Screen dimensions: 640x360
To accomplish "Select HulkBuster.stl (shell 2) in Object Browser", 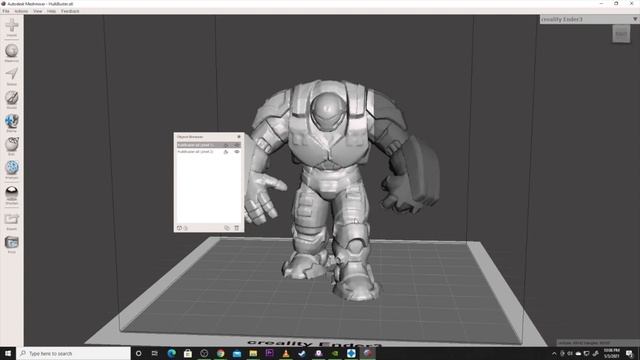I will tap(209, 151).
